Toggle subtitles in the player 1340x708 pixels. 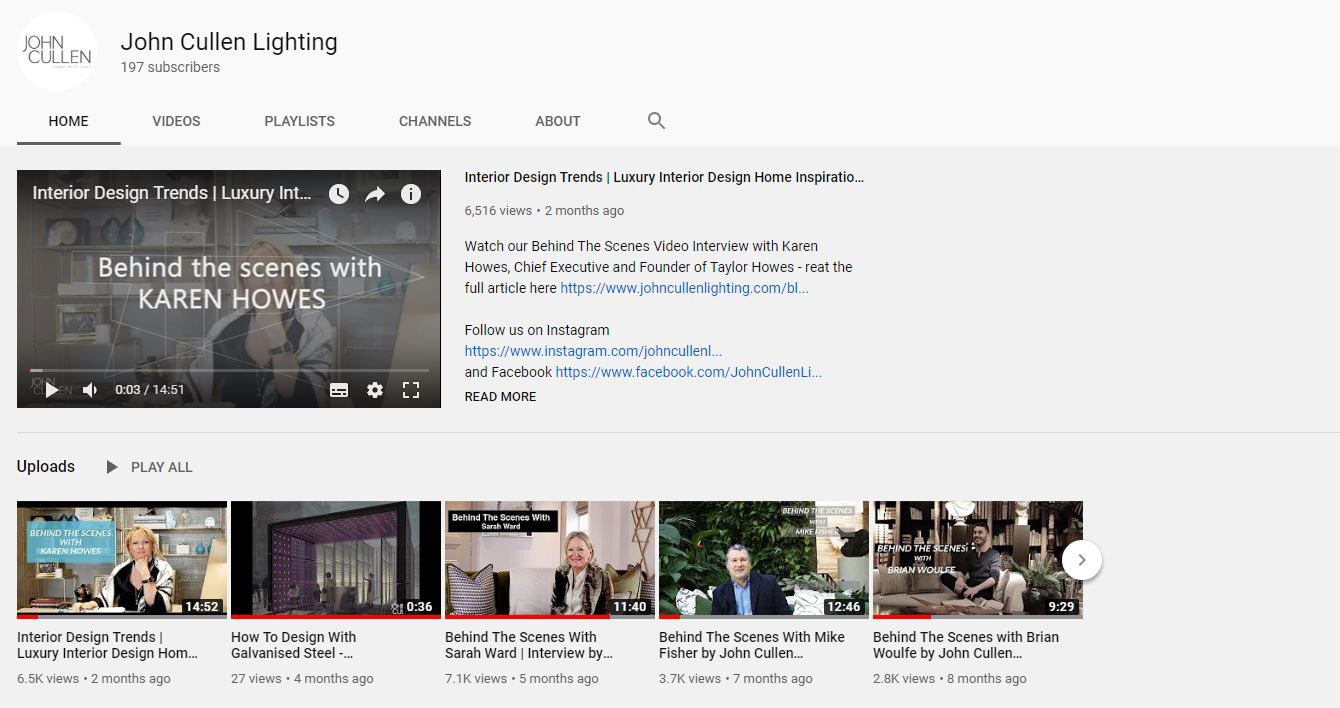[339, 390]
